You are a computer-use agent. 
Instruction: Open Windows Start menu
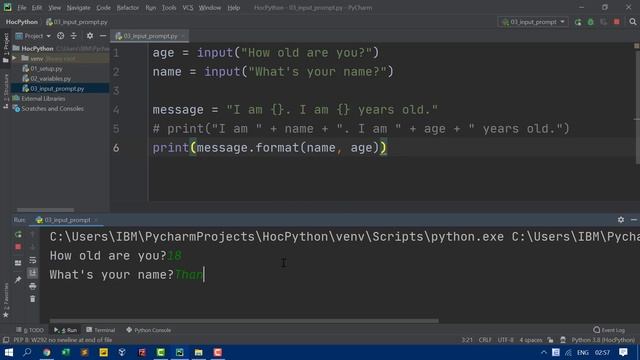coord(9,352)
